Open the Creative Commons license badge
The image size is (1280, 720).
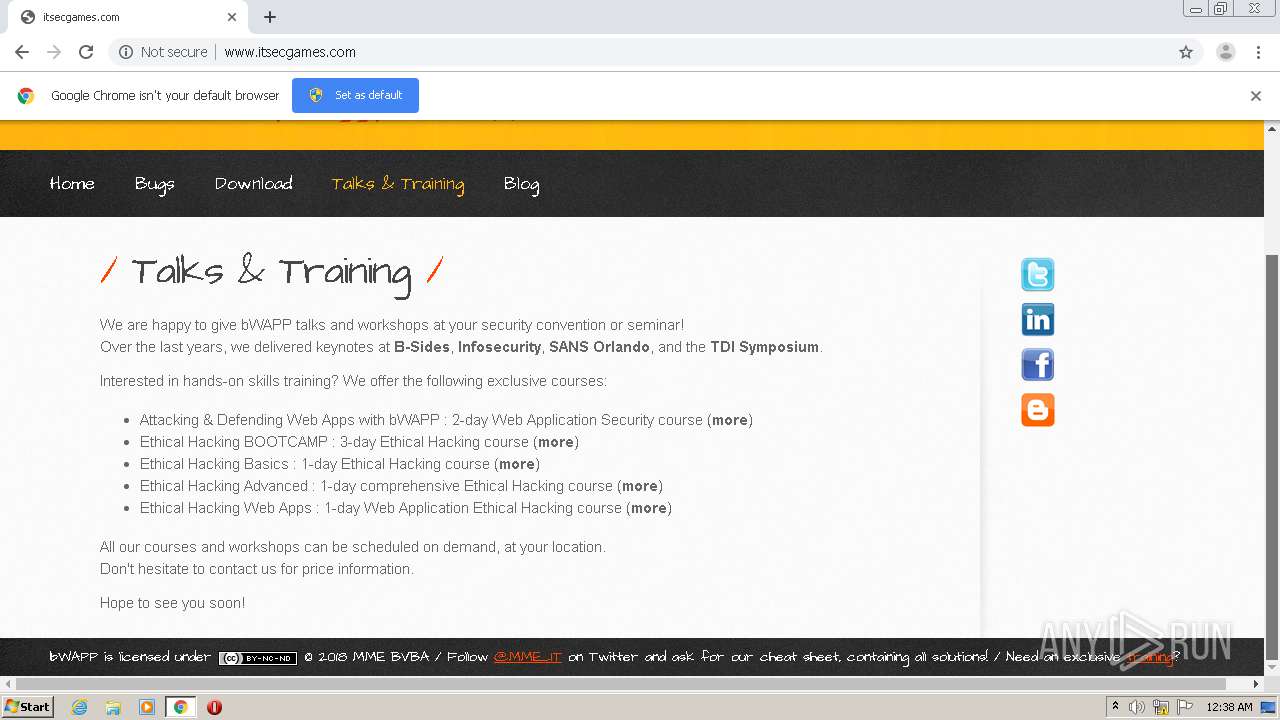coord(258,658)
